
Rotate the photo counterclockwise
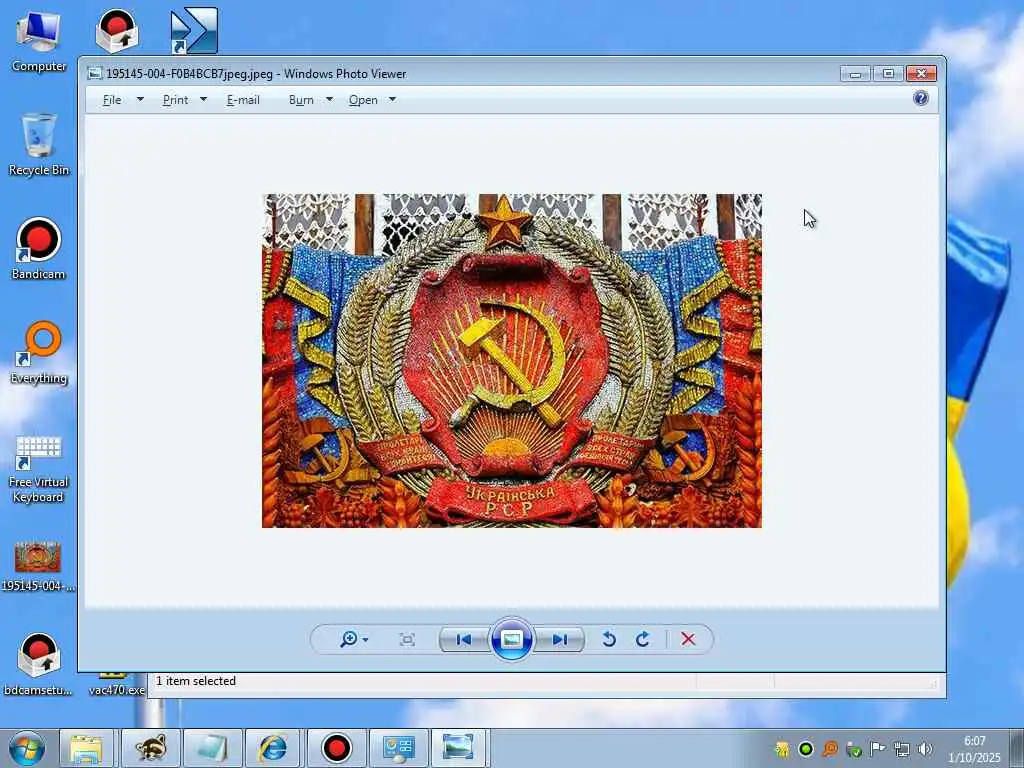[x=609, y=639]
